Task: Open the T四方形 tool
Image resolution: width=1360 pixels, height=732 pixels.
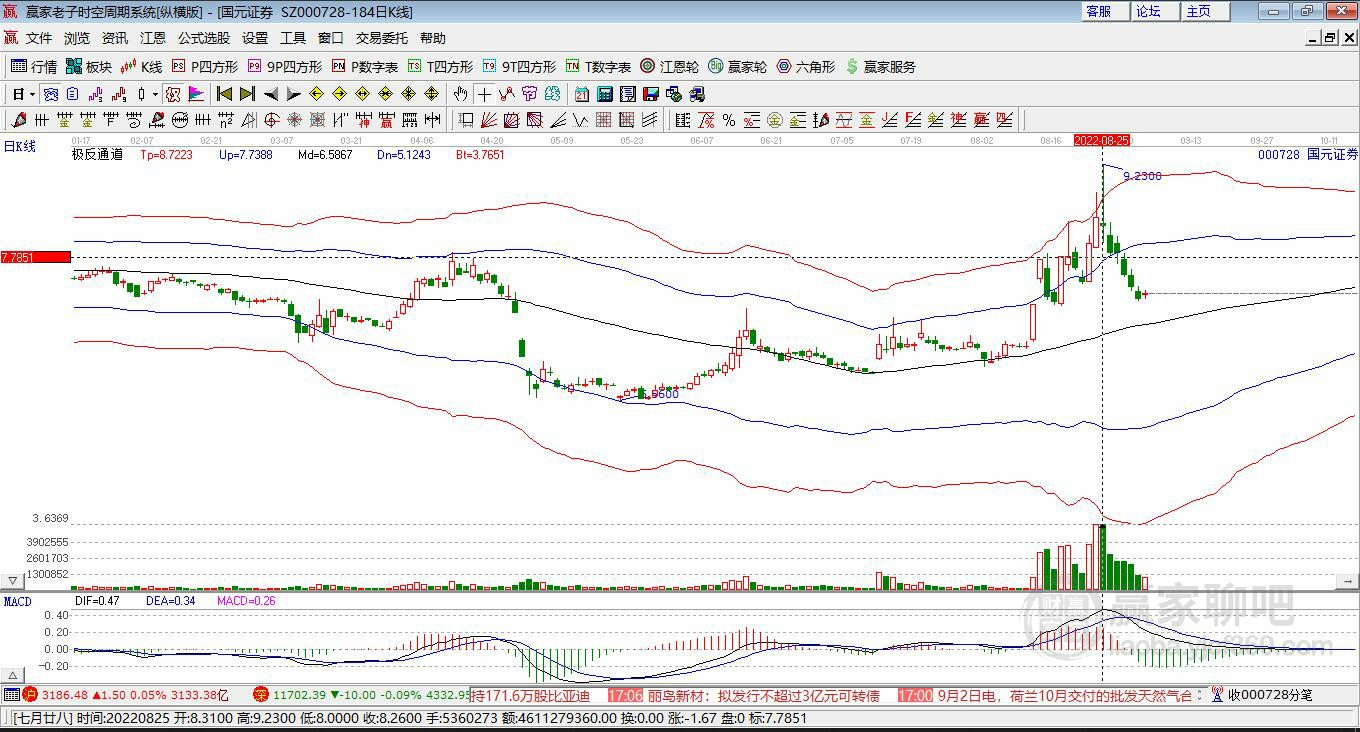Action: pyautogui.click(x=440, y=67)
